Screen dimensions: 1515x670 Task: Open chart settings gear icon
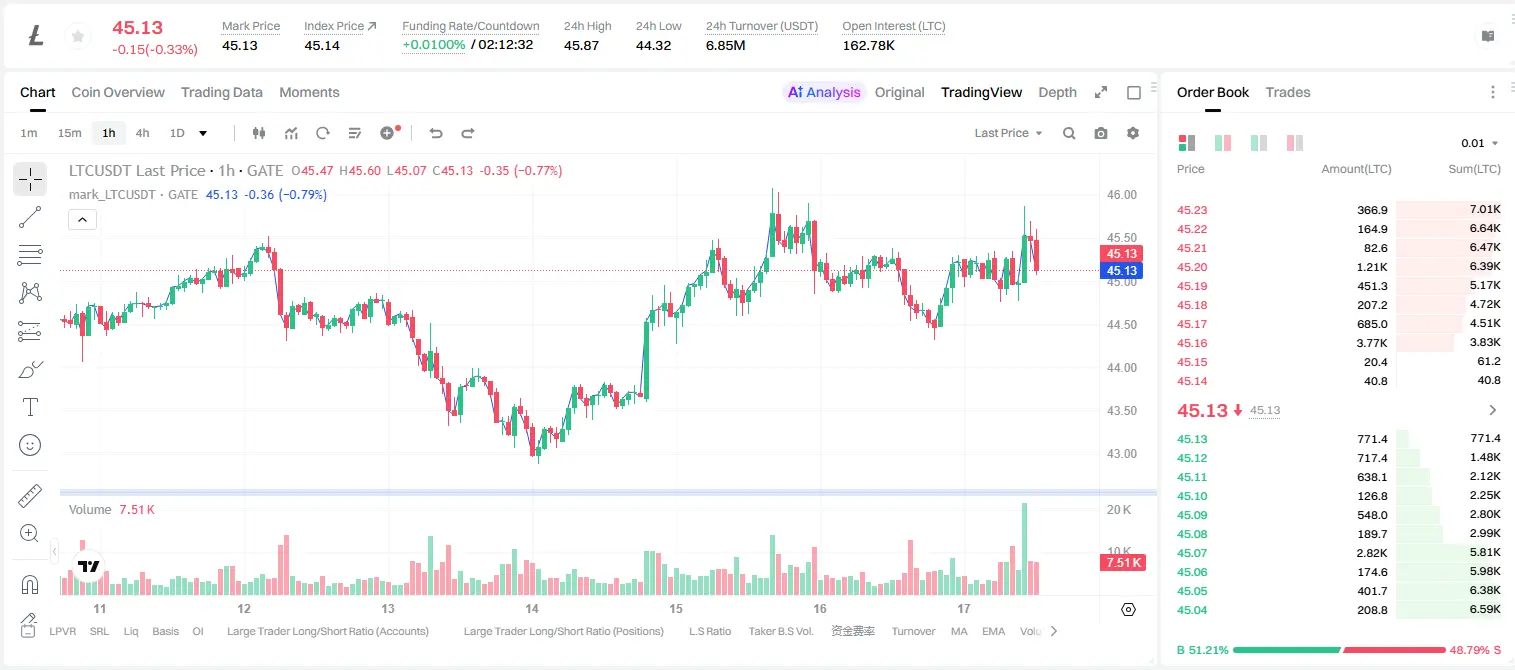1133,133
